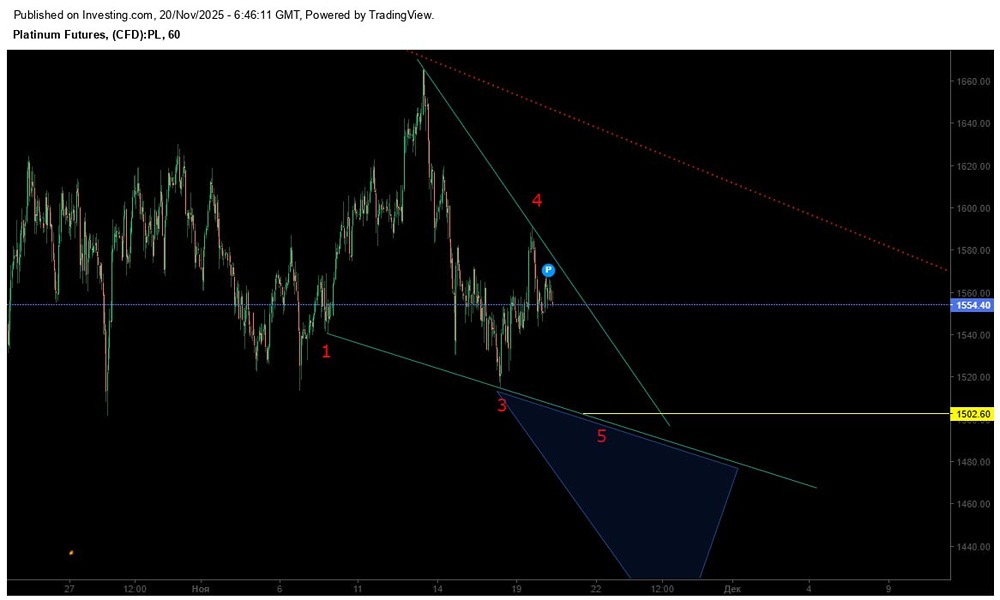The height and width of the screenshot is (600, 1000).
Task: Select the red wave label 4
Action: click(537, 200)
